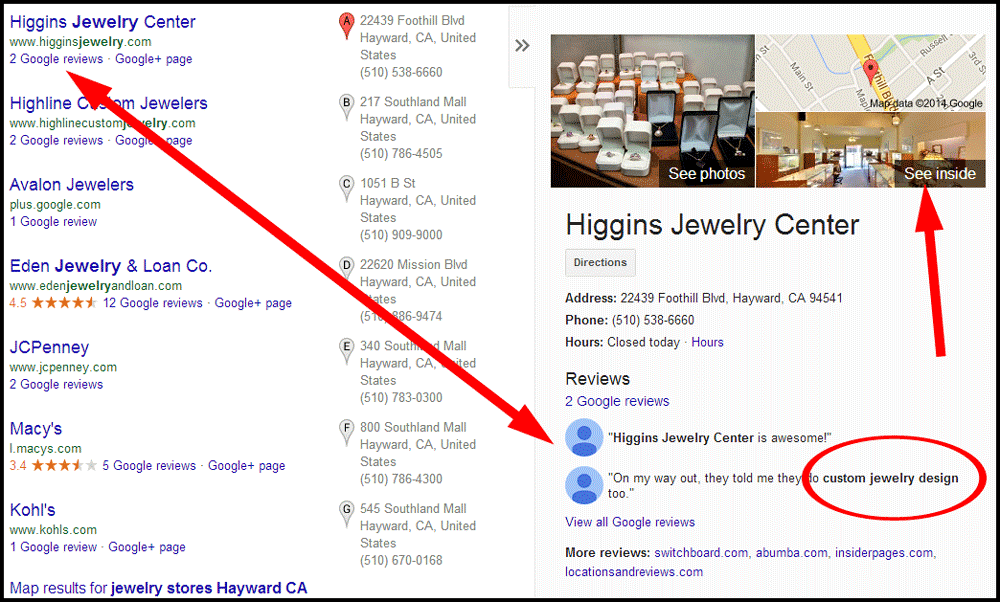Select map pin B for Highline Custom Jewelers
The width and height of the screenshot is (1000, 602).
click(x=346, y=107)
